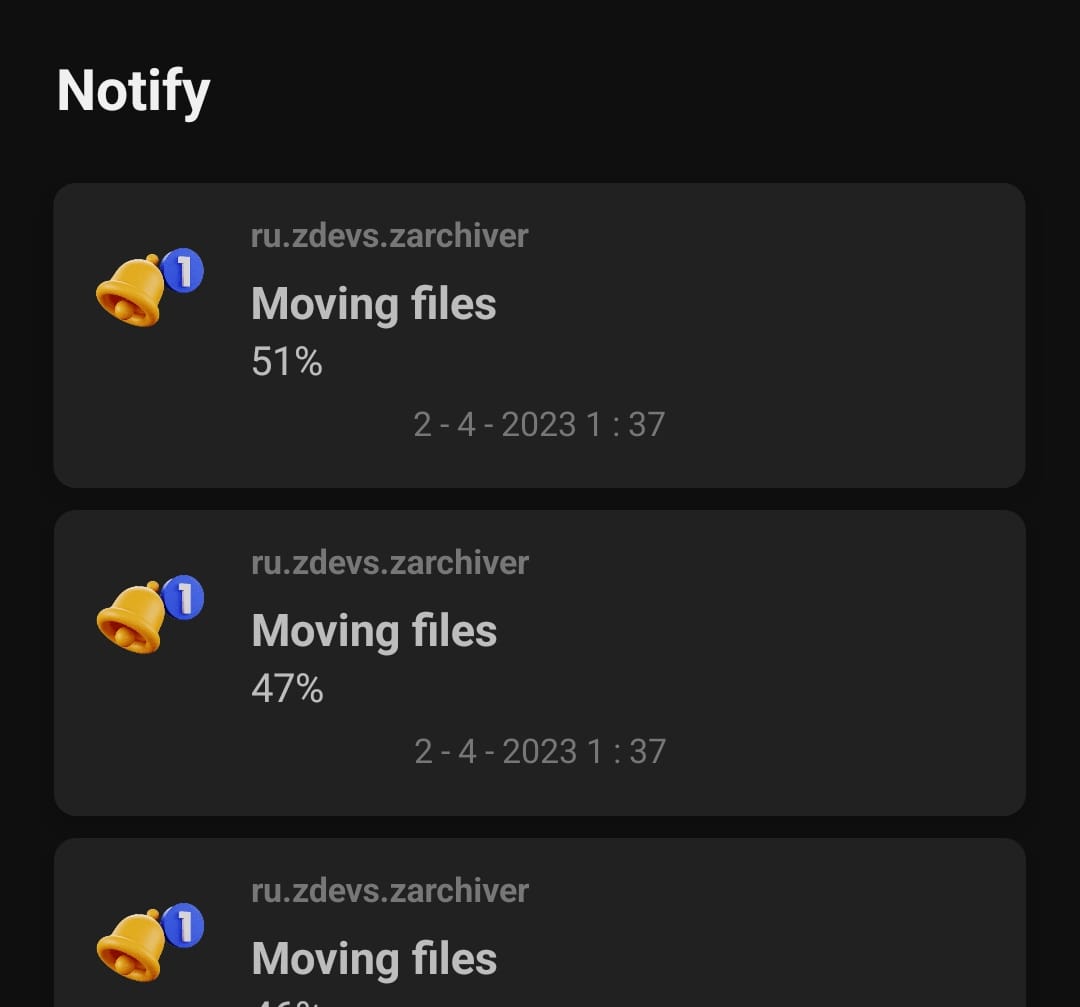Tap the 2-4-2023 1:37 time on second card
Screen dimensions: 1080x1007
point(540,749)
